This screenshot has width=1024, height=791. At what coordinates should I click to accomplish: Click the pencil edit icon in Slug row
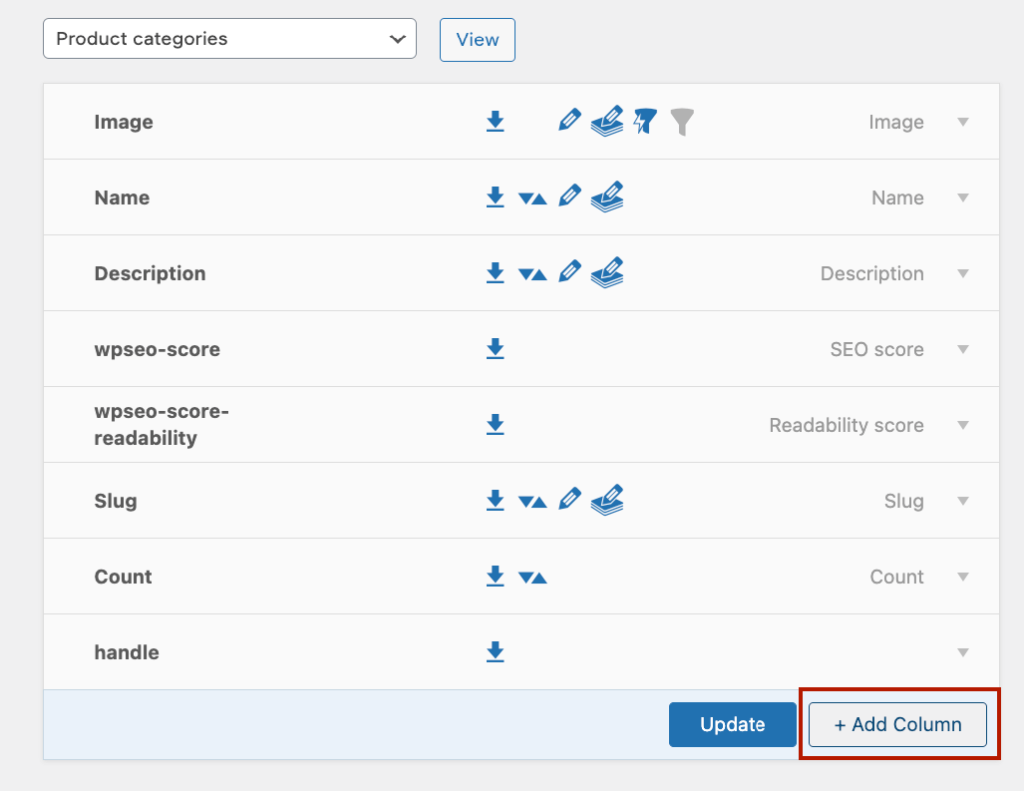pyautogui.click(x=569, y=499)
